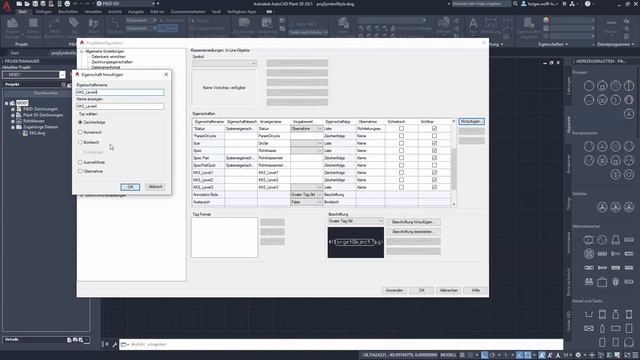Click the search magnifier icon in title bar
The height and width of the screenshot is (360, 640).
point(516,4)
